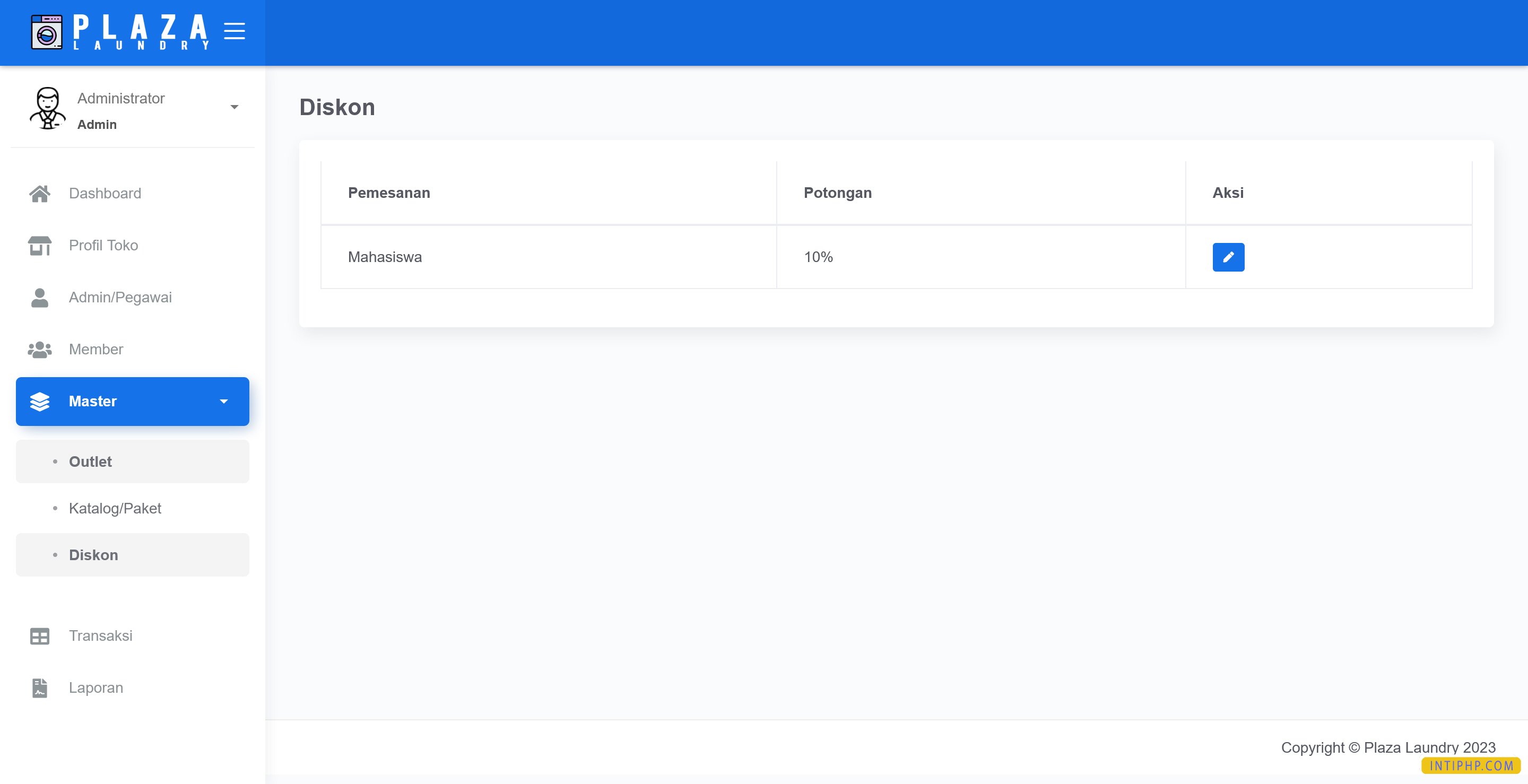Click the home Dashboard icon
Screen dimensions: 1528x784
(39, 193)
